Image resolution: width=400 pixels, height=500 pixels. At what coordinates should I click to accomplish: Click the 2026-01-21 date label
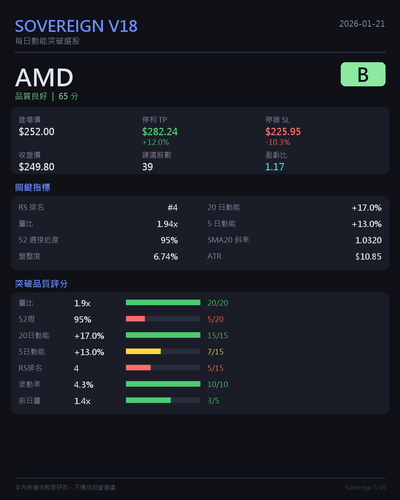362,24
